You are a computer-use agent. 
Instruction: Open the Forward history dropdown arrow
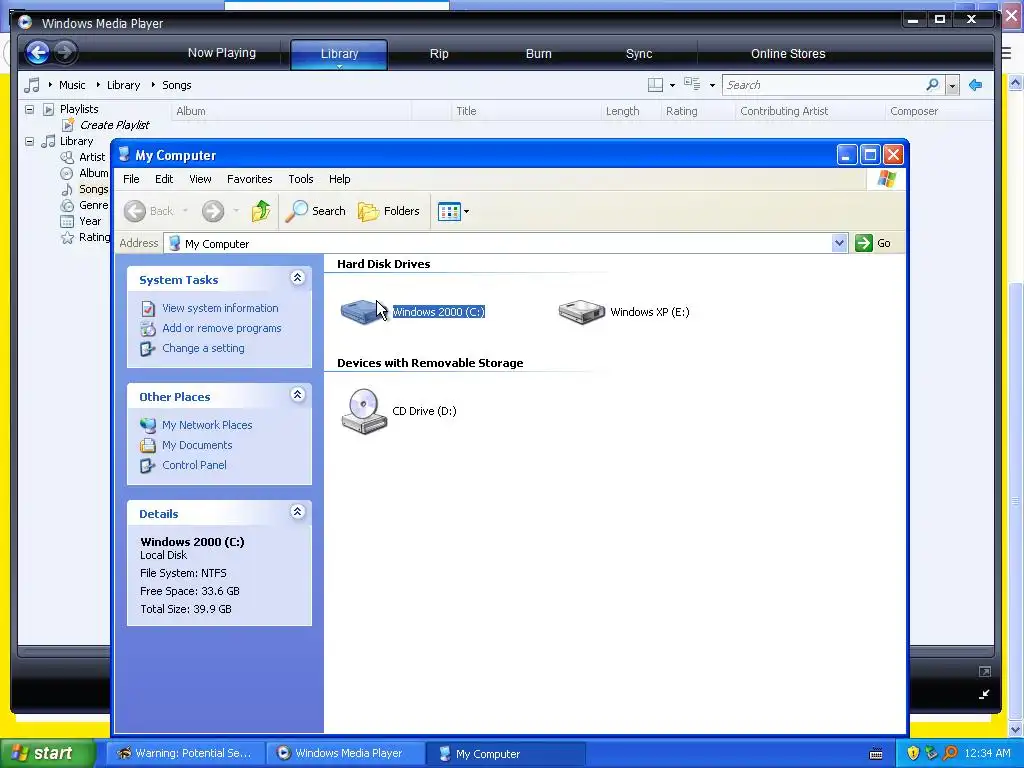click(236, 211)
